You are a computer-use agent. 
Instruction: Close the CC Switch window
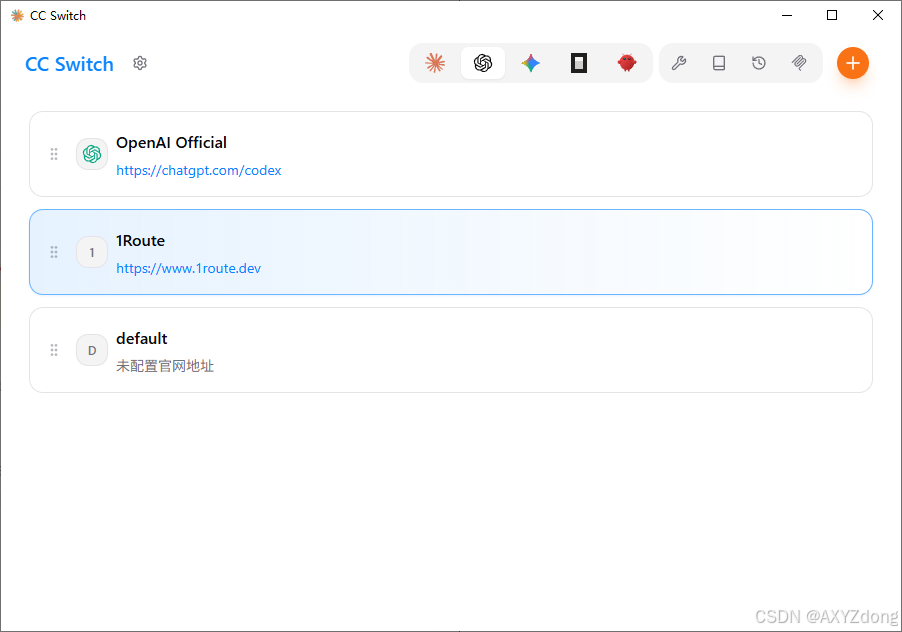(x=877, y=16)
